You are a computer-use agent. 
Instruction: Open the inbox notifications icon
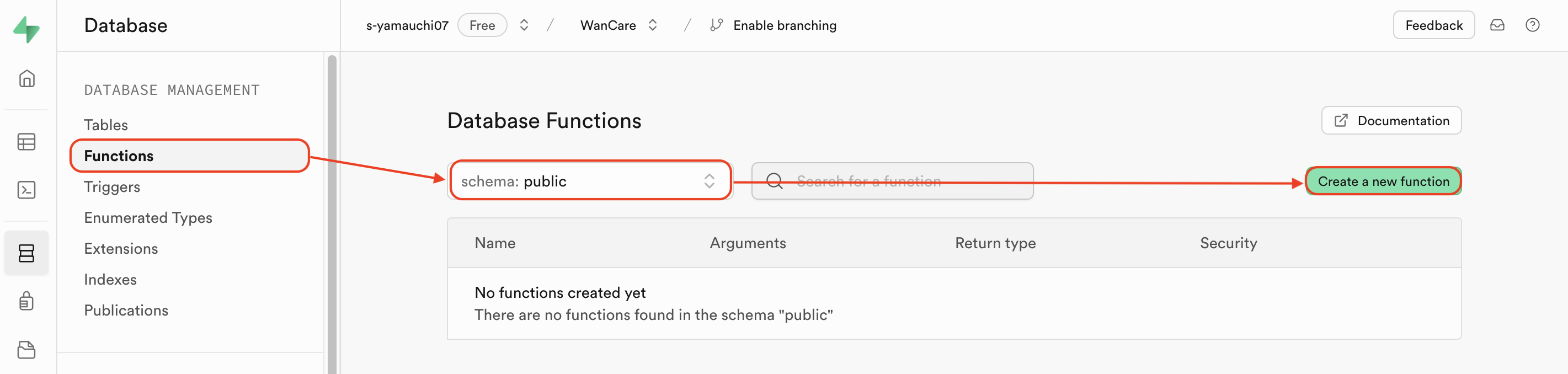point(1497,25)
